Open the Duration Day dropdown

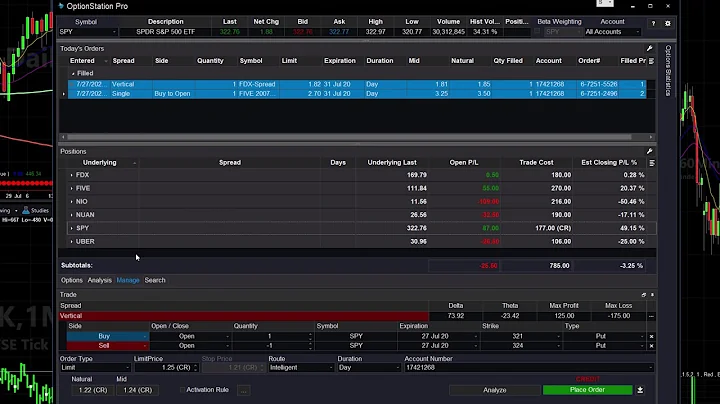pos(398,368)
